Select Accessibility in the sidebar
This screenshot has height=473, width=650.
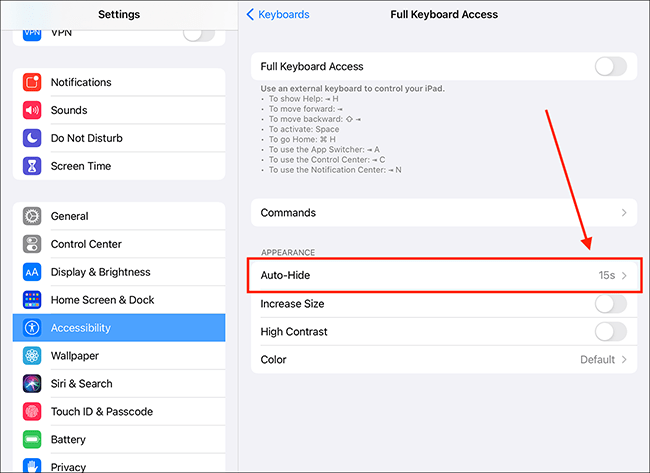coord(119,328)
